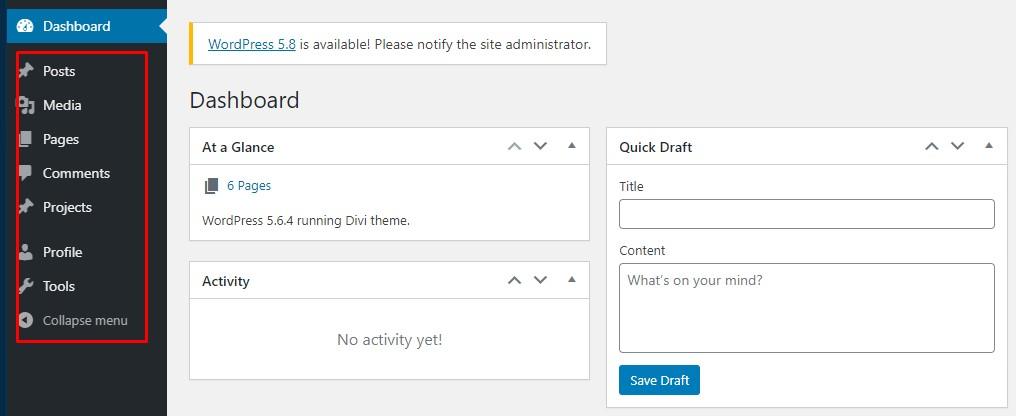Click the Dashboard gauge icon
This screenshot has width=1016, height=416.
25,26
